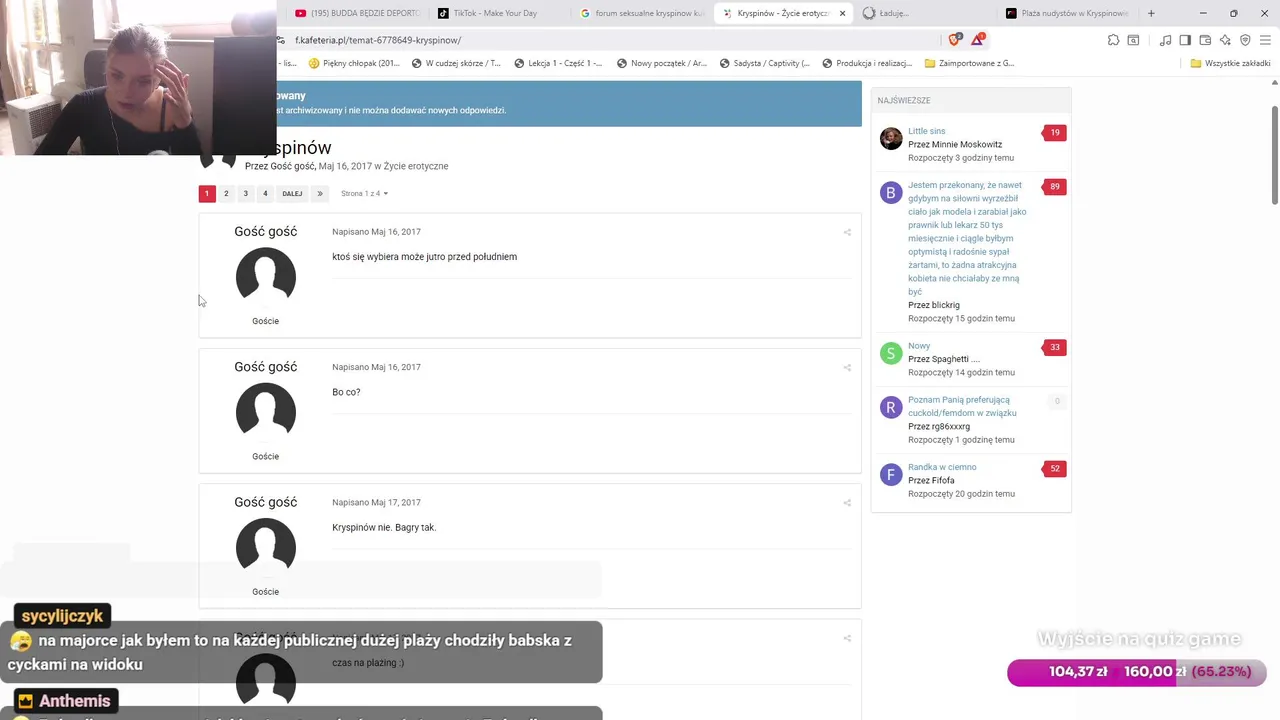
Task: Click guest avatar on the first post
Action: 266,277
